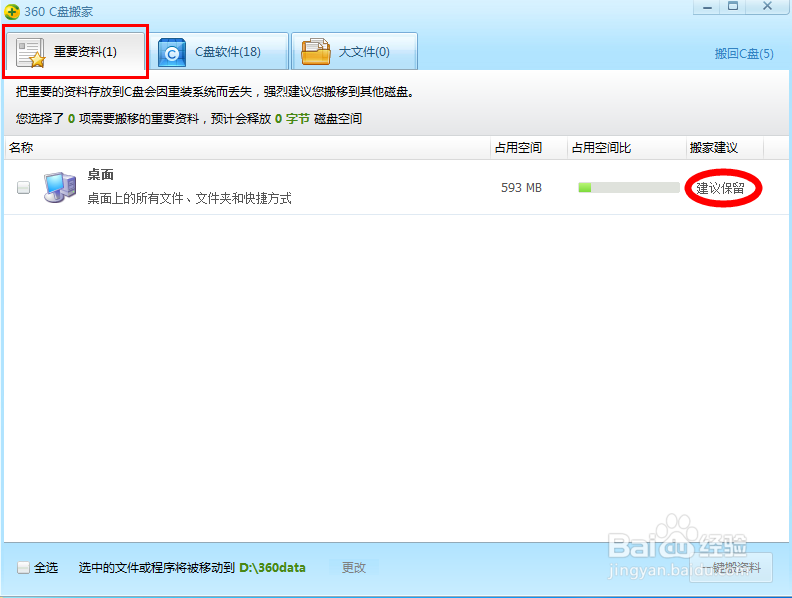Screen dimensions: 792x598
Task: Switch to the C盘软件(18) tab
Action: click(x=220, y=52)
